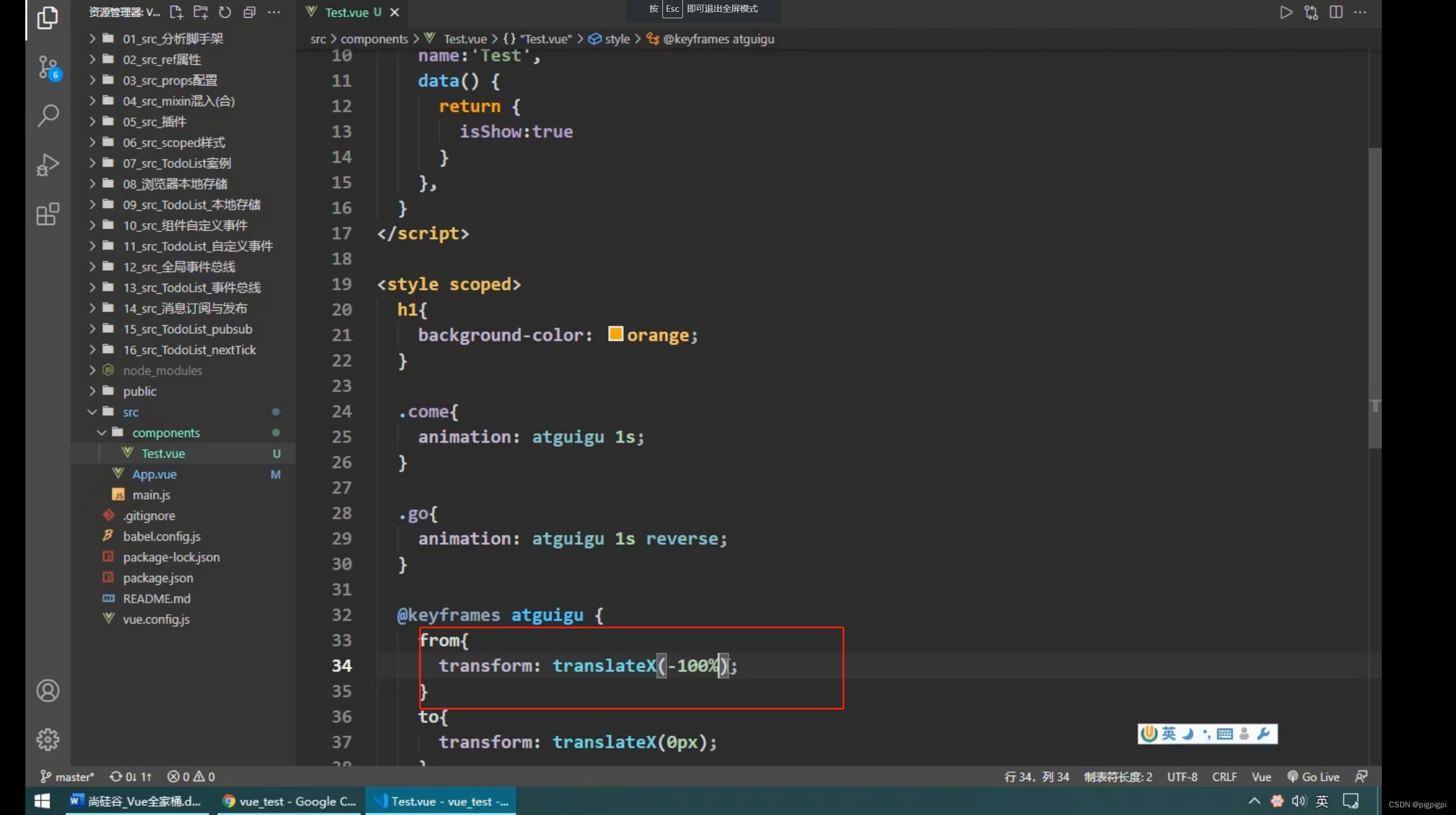Split the editor to the right
1456x815 pixels.
(1336, 12)
